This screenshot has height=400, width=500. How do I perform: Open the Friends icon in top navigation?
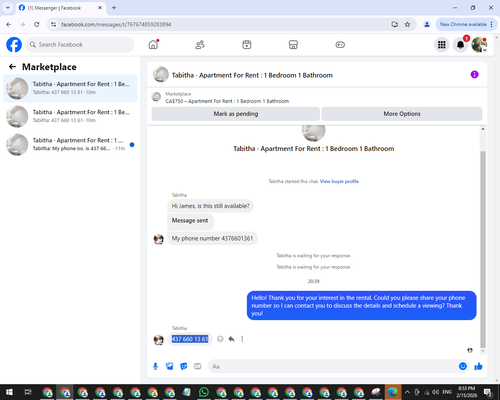pyautogui.click(x=200, y=45)
